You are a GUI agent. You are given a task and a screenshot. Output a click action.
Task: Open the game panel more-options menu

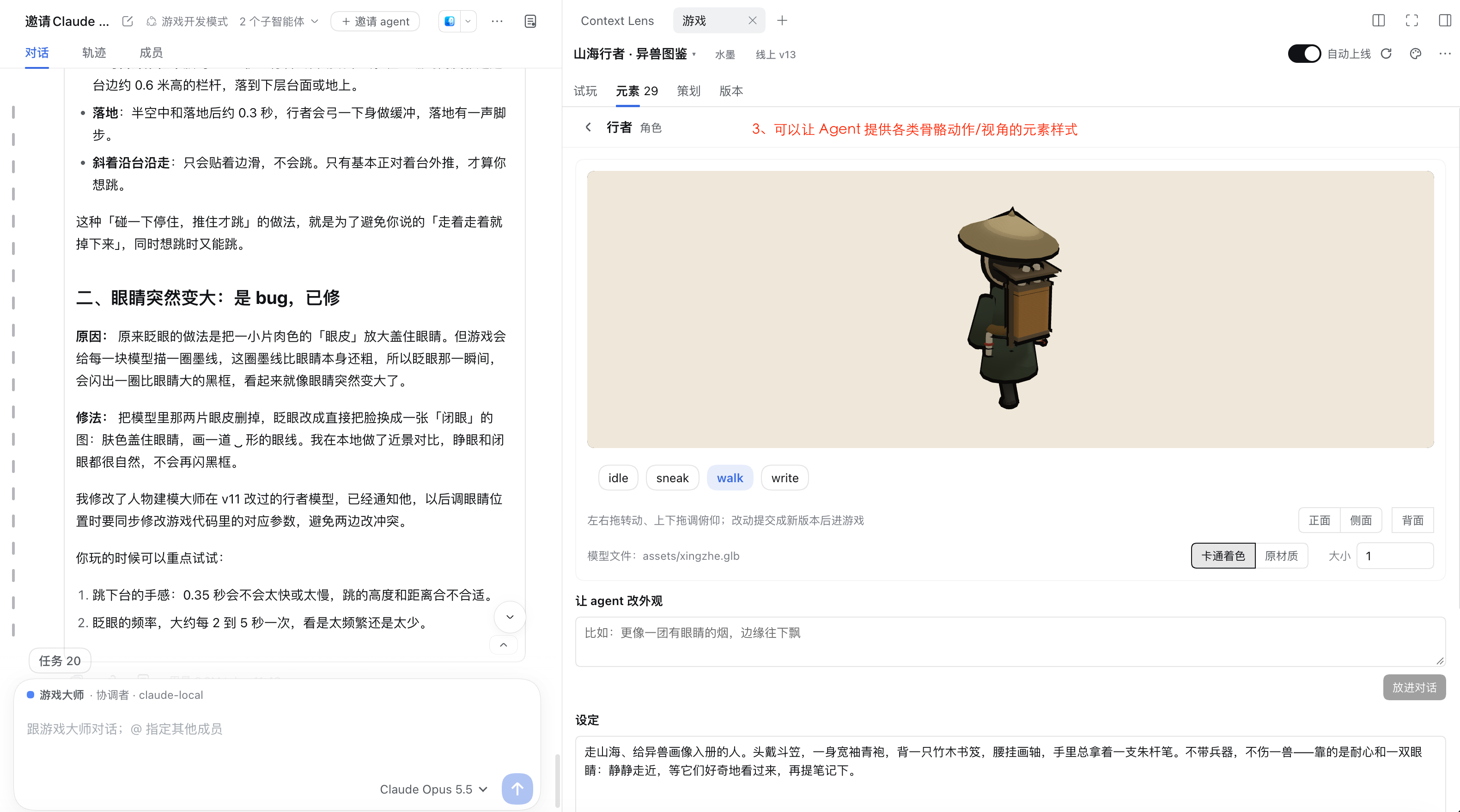pyautogui.click(x=1445, y=54)
